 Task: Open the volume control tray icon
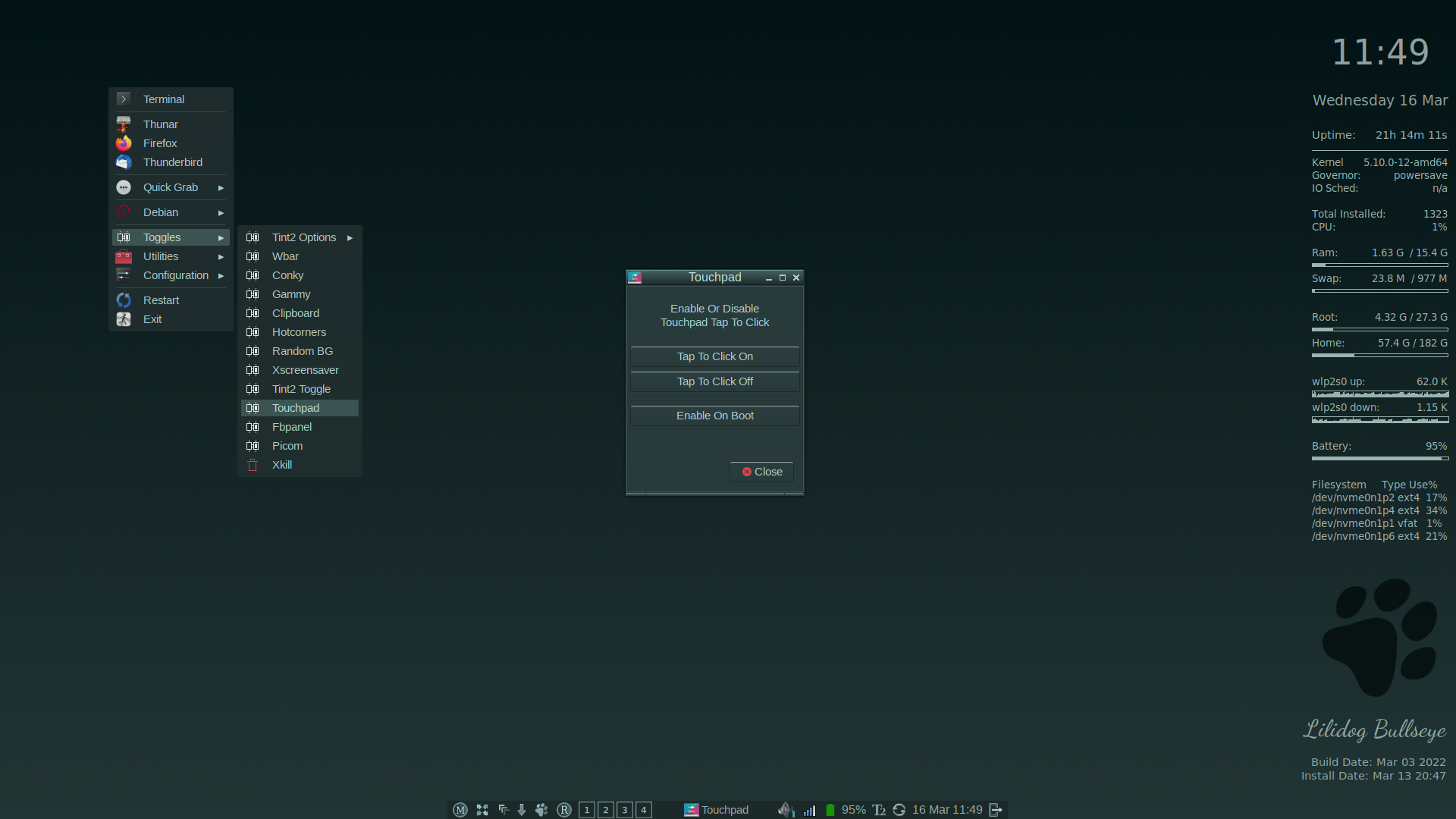pos(786,810)
